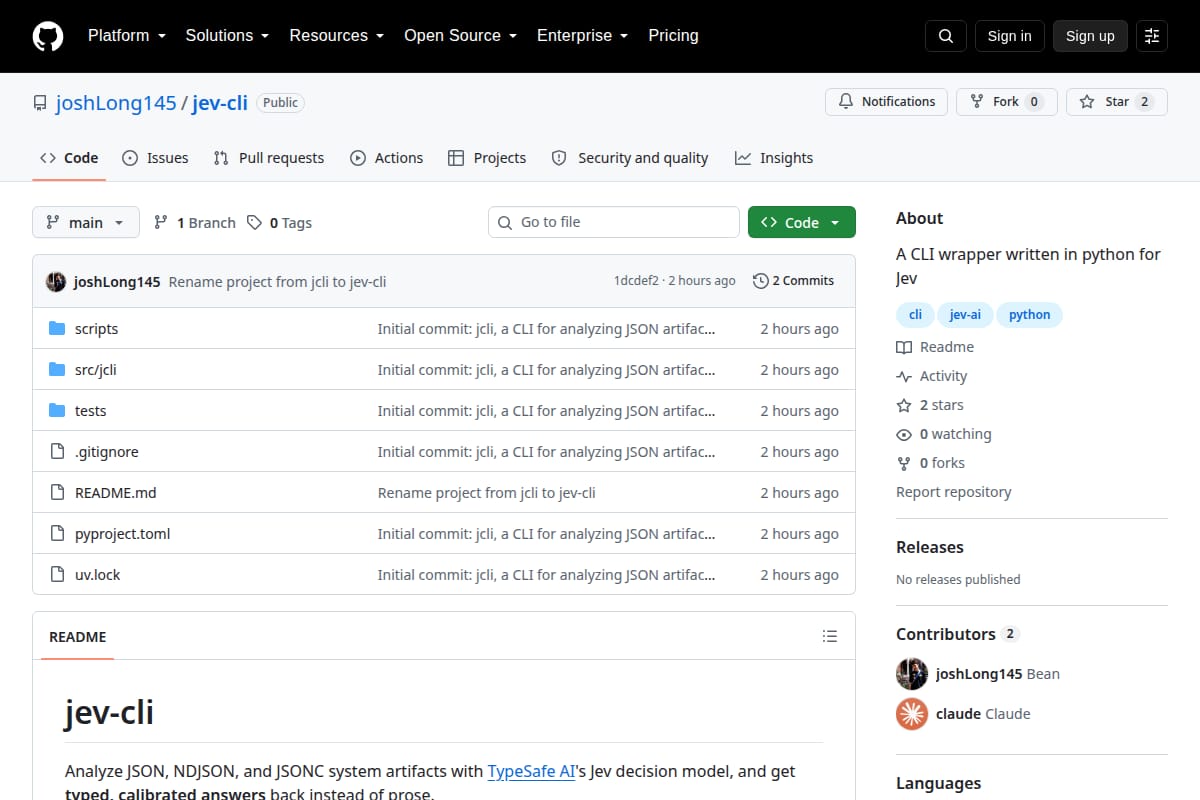Screen dimensions: 1200x800
Task: Star the jev-cli repository
Action: coord(1116,102)
